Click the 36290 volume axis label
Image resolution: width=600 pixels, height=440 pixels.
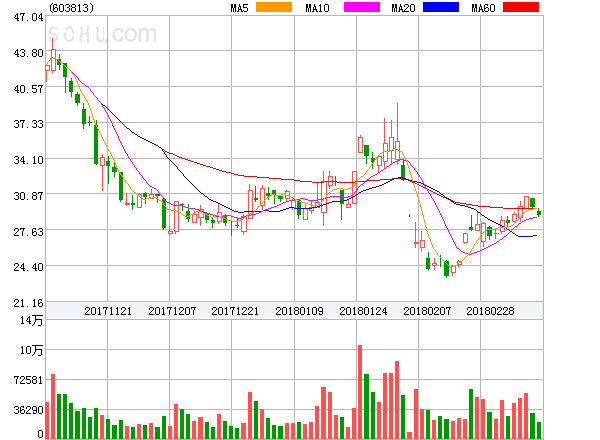pos(28,411)
